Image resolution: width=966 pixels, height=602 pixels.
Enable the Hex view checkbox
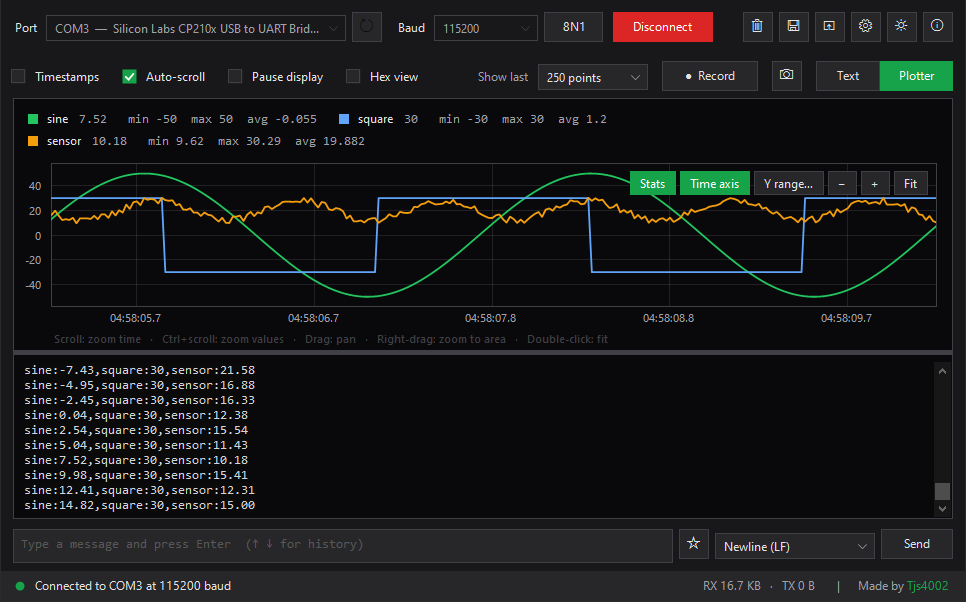point(353,76)
